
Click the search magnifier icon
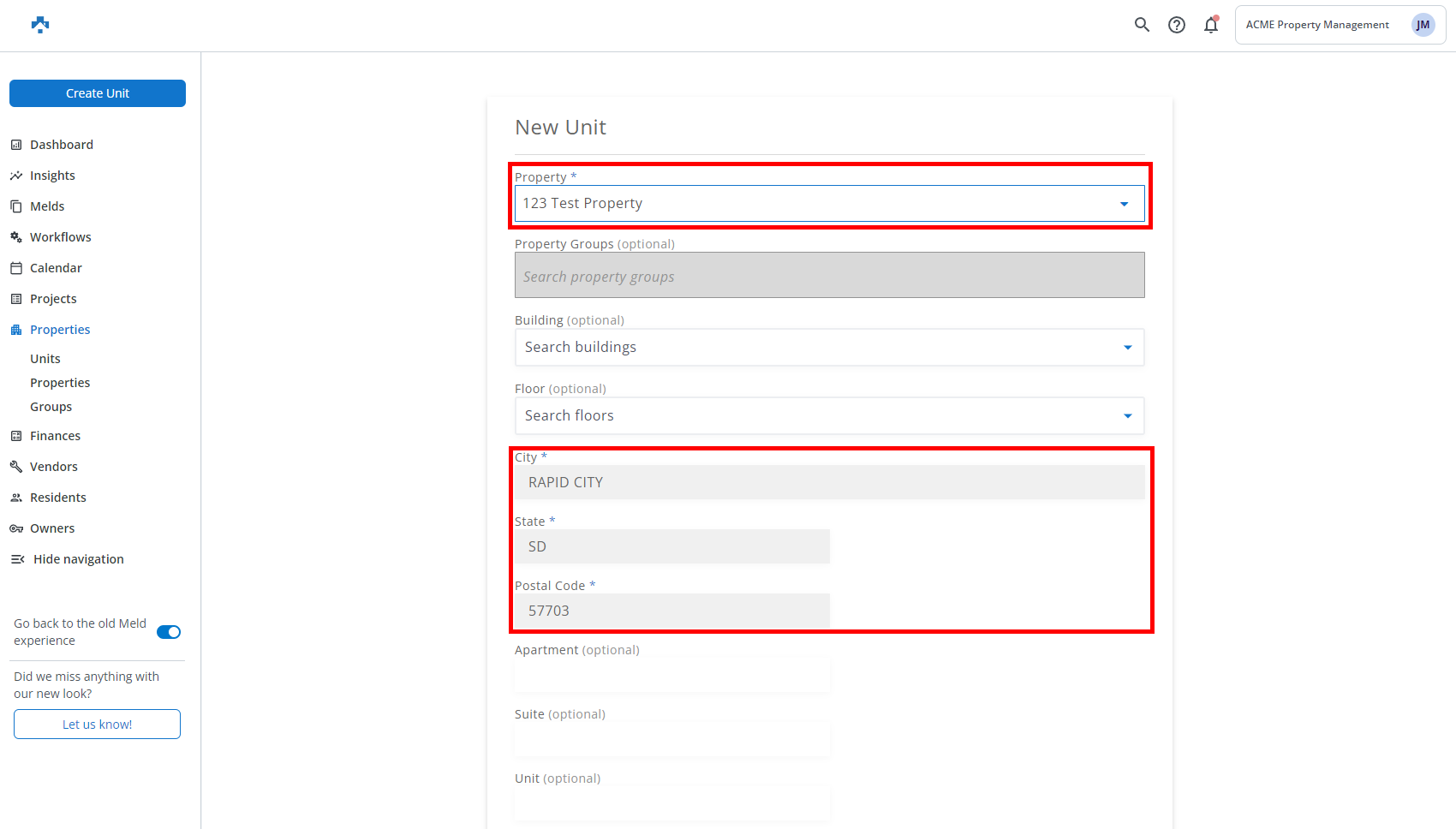point(1142,25)
